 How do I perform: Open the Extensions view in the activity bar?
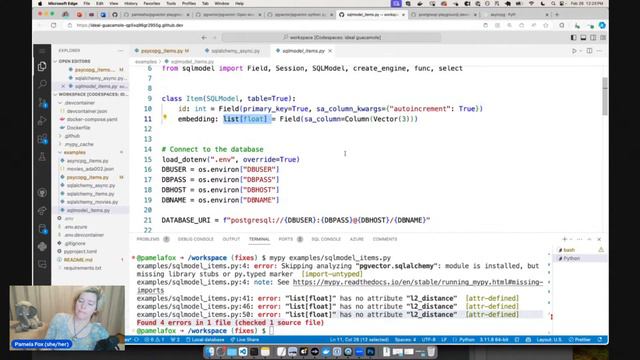(42, 139)
